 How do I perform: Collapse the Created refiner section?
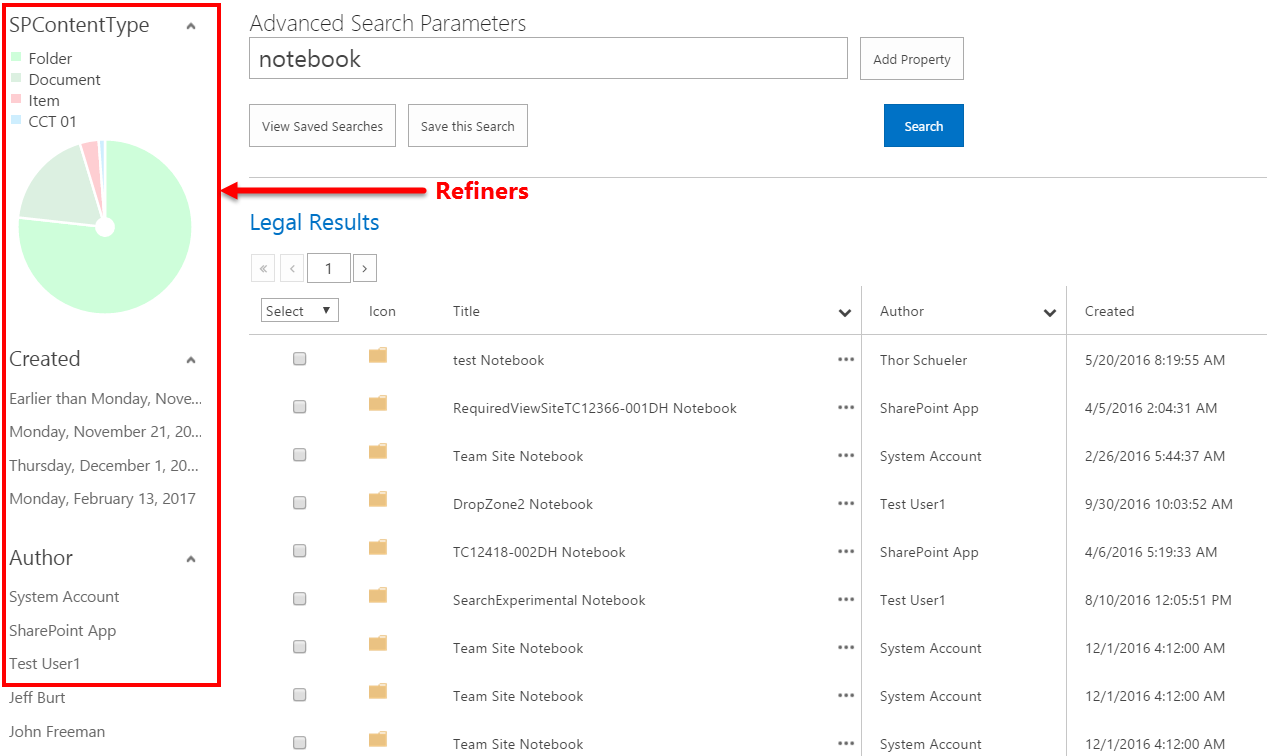pyautogui.click(x=191, y=360)
